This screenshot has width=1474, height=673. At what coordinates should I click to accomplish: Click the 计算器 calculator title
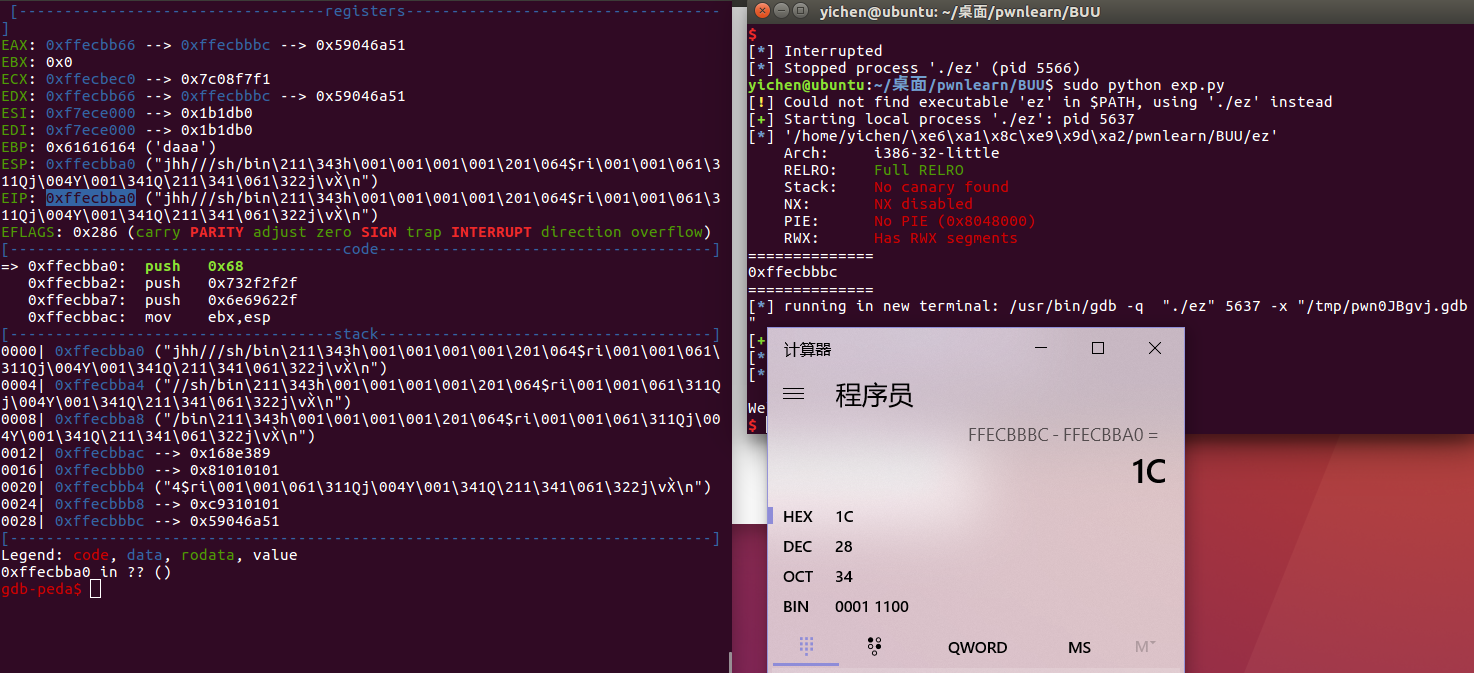point(808,349)
